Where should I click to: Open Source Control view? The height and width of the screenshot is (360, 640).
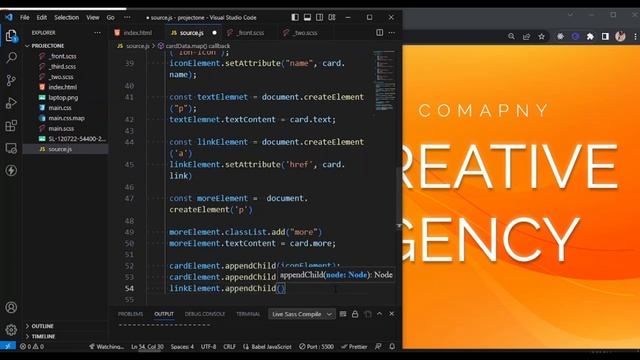pyautogui.click(x=11, y=80)
